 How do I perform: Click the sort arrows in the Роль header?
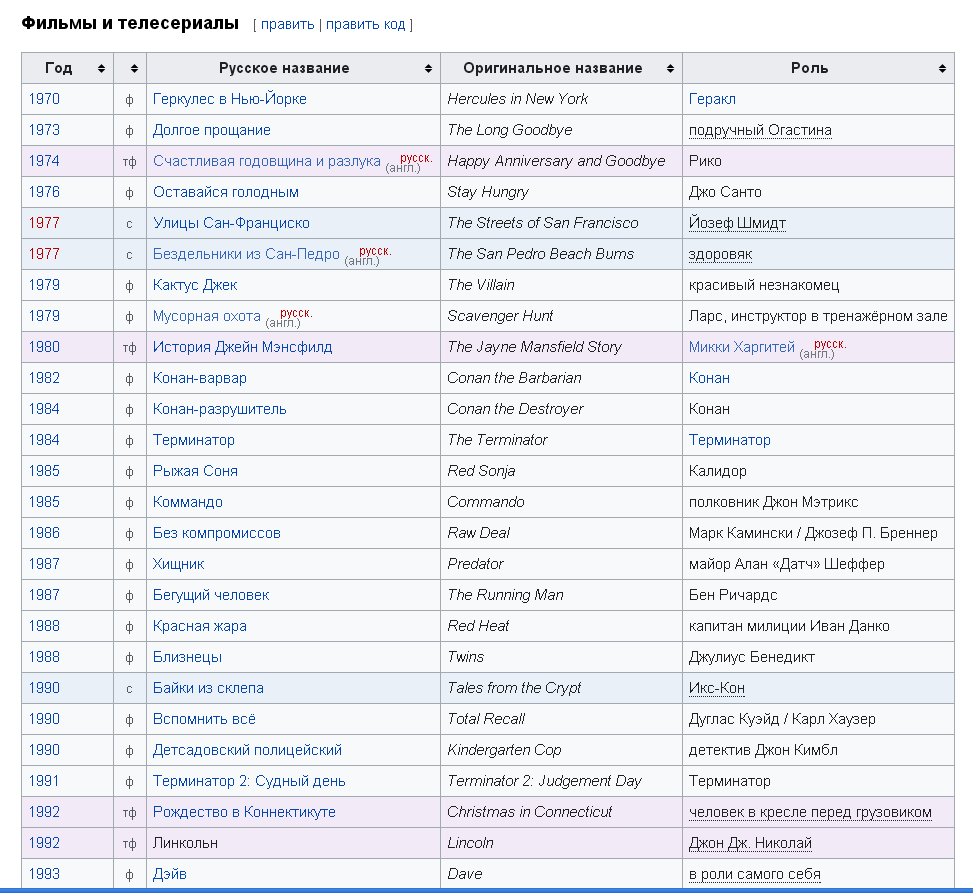pyautogui.click(x=942, y=69)
